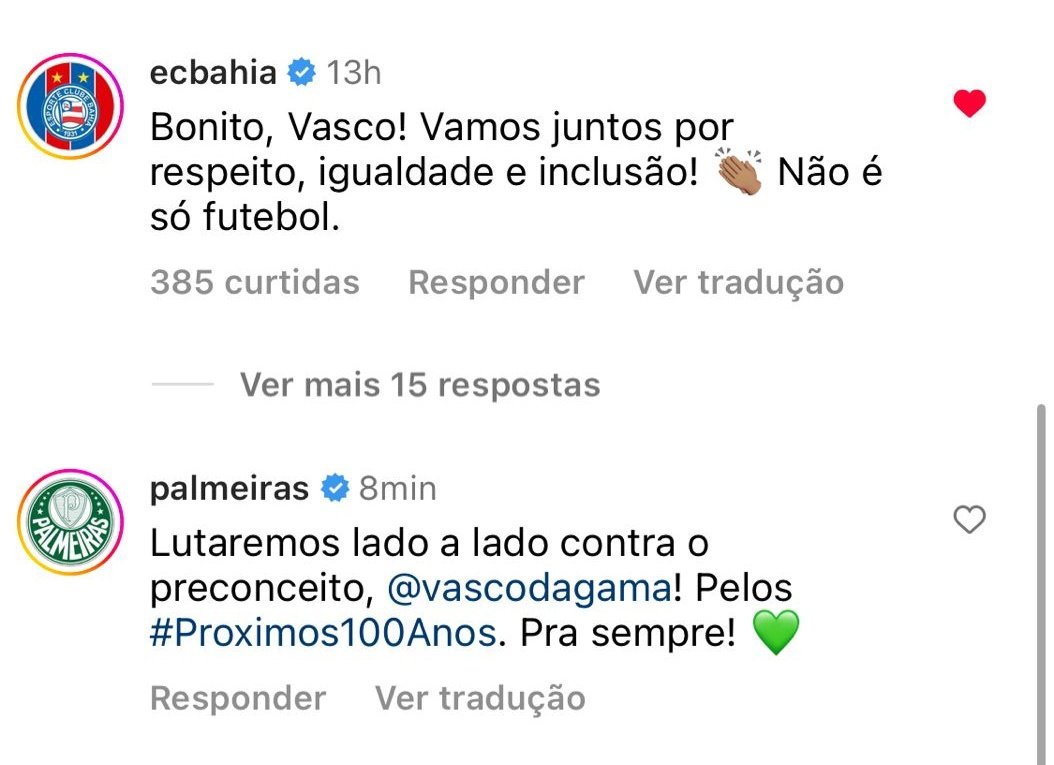Like the palmeiras comment with the heart outline

969,519
